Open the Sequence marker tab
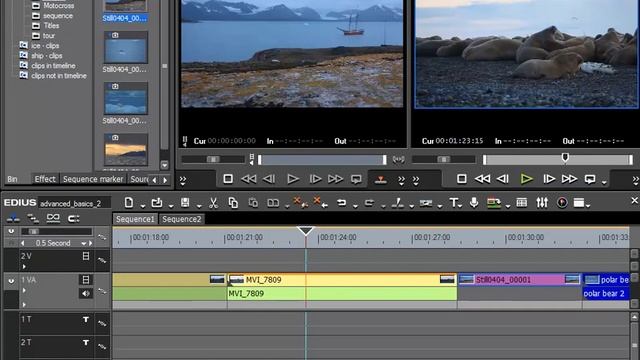Screen dimensions: 640x360 (x=93, y=179)
